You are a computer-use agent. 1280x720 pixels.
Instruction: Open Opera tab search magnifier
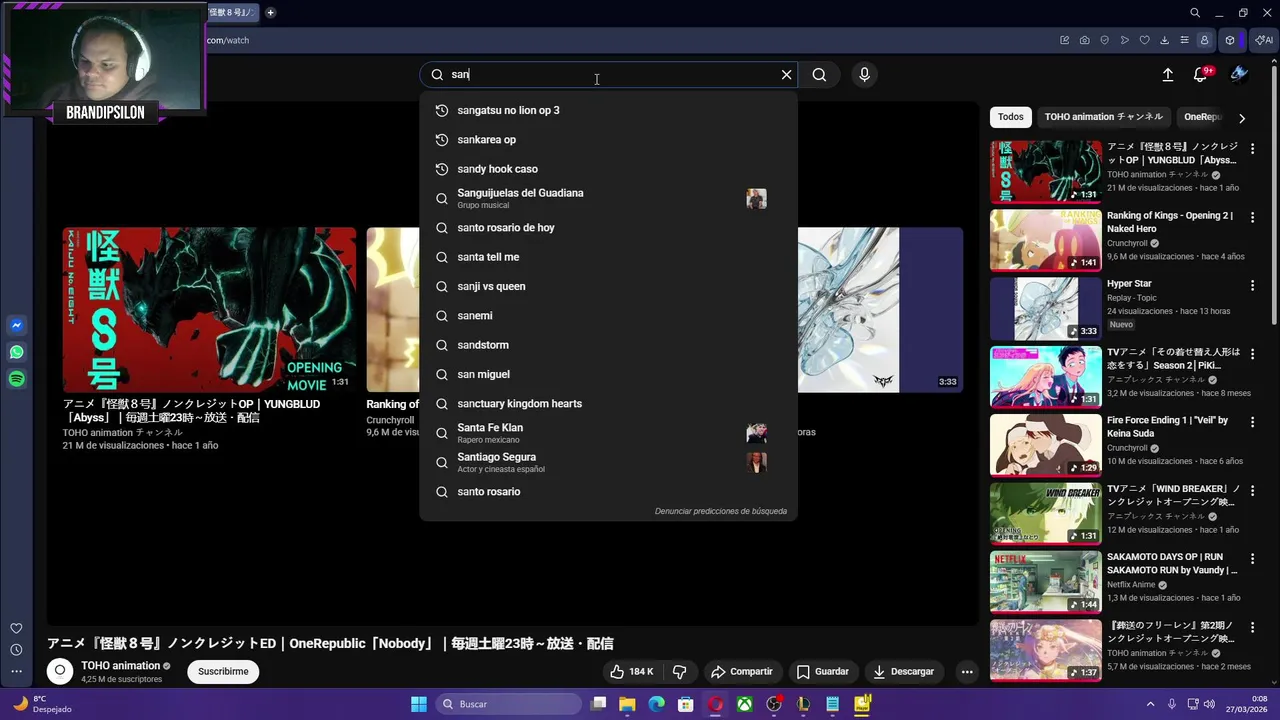pos(1195,13)
